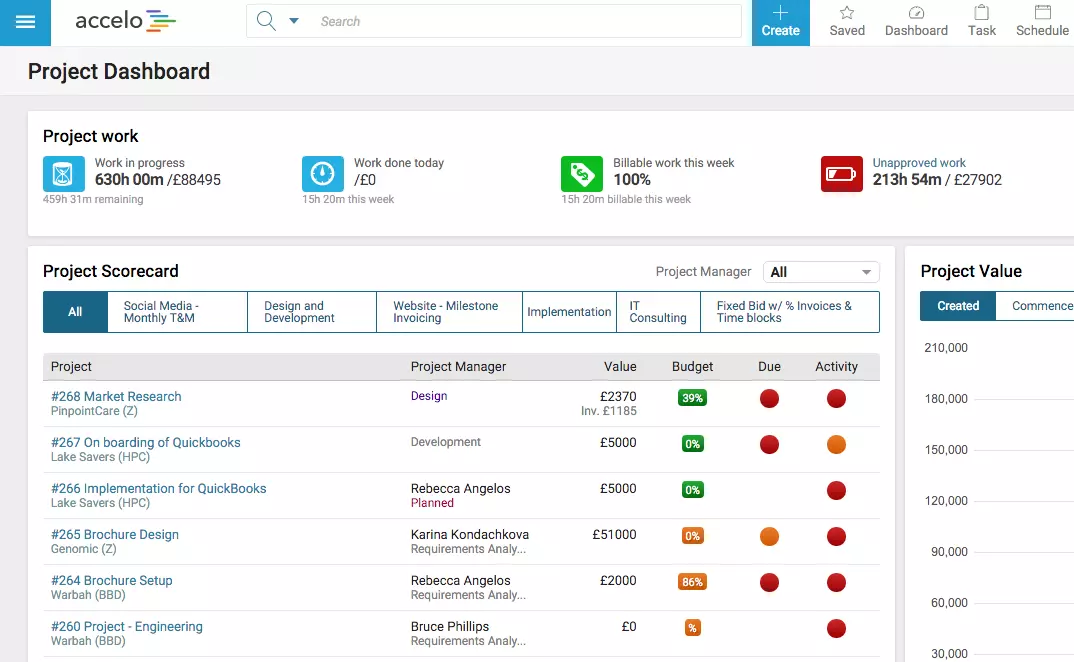
Task: Click the Create plus icon
Action: (780, 13)
